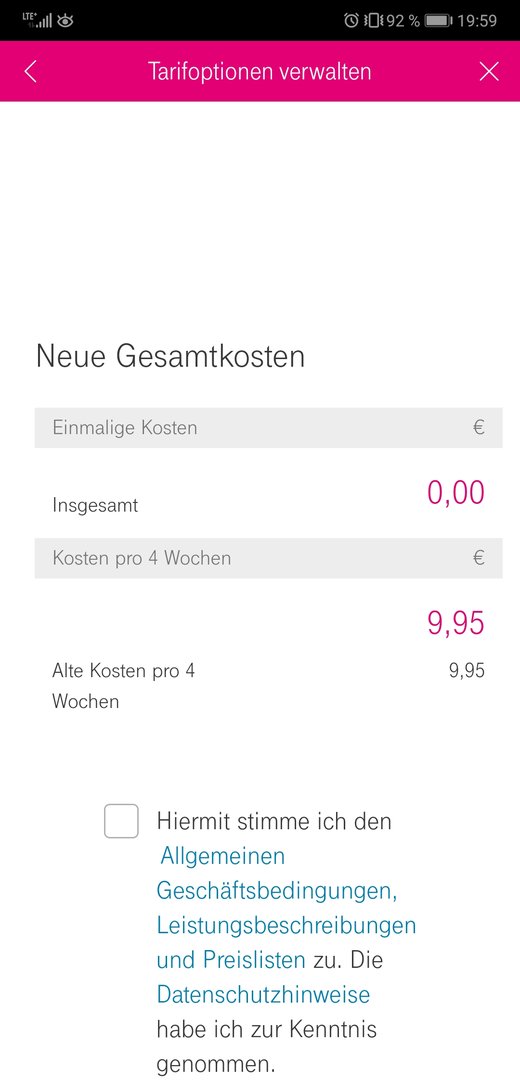Screen dimensions: 520x1080
Task: Tap the magenta 9,95 new cost amount
Action: point(456,623)
